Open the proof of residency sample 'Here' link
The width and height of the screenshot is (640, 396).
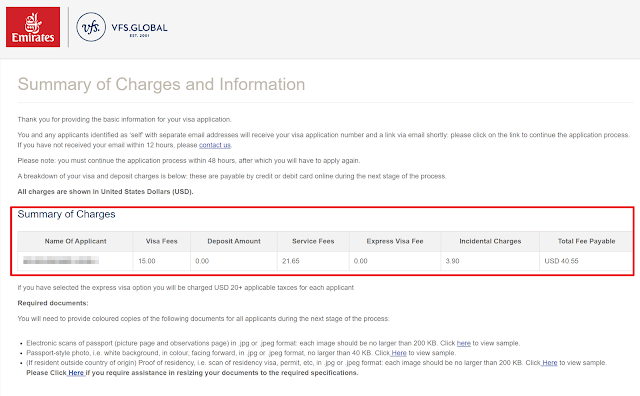[549, 363]
